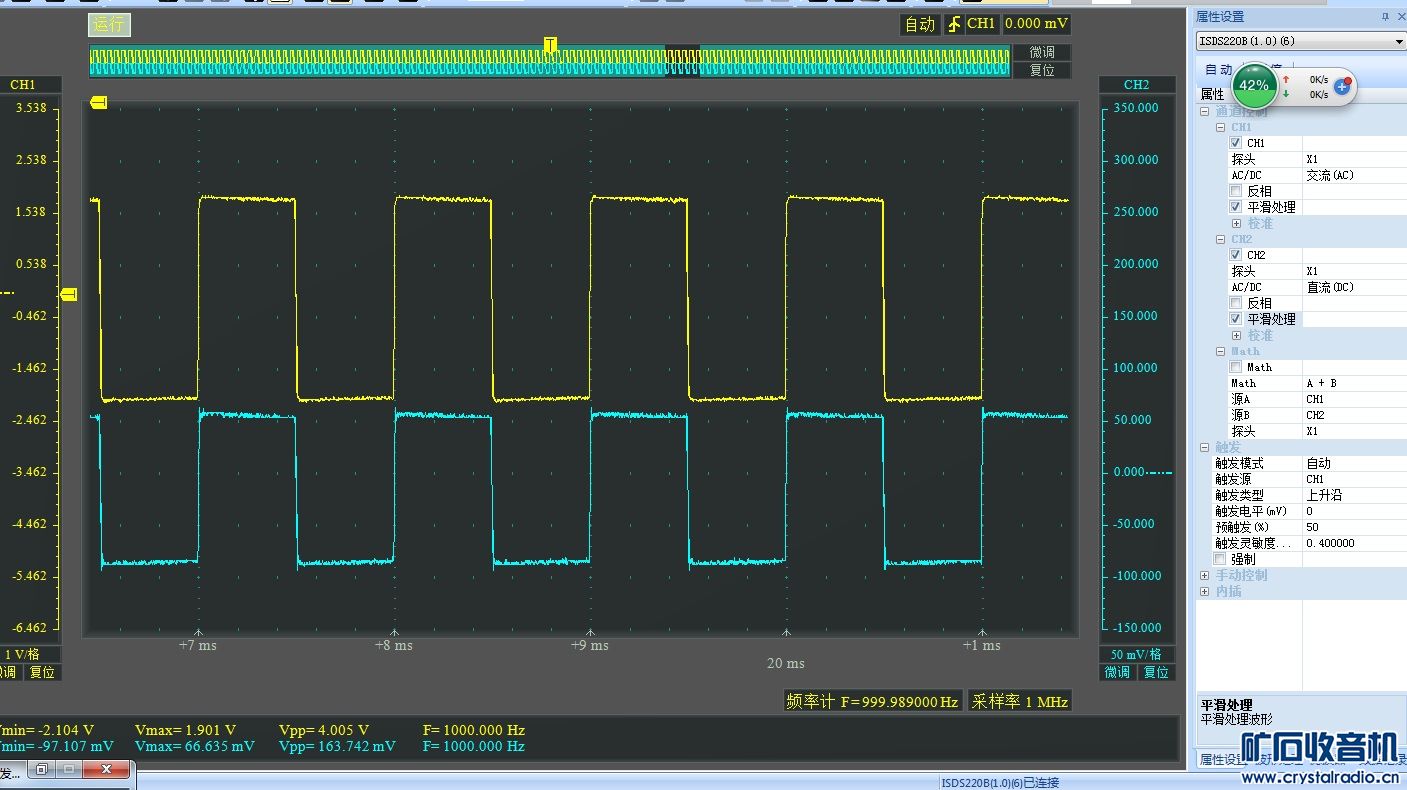Toggle the CH1 channel enable checkbox

click(1236, 143)
